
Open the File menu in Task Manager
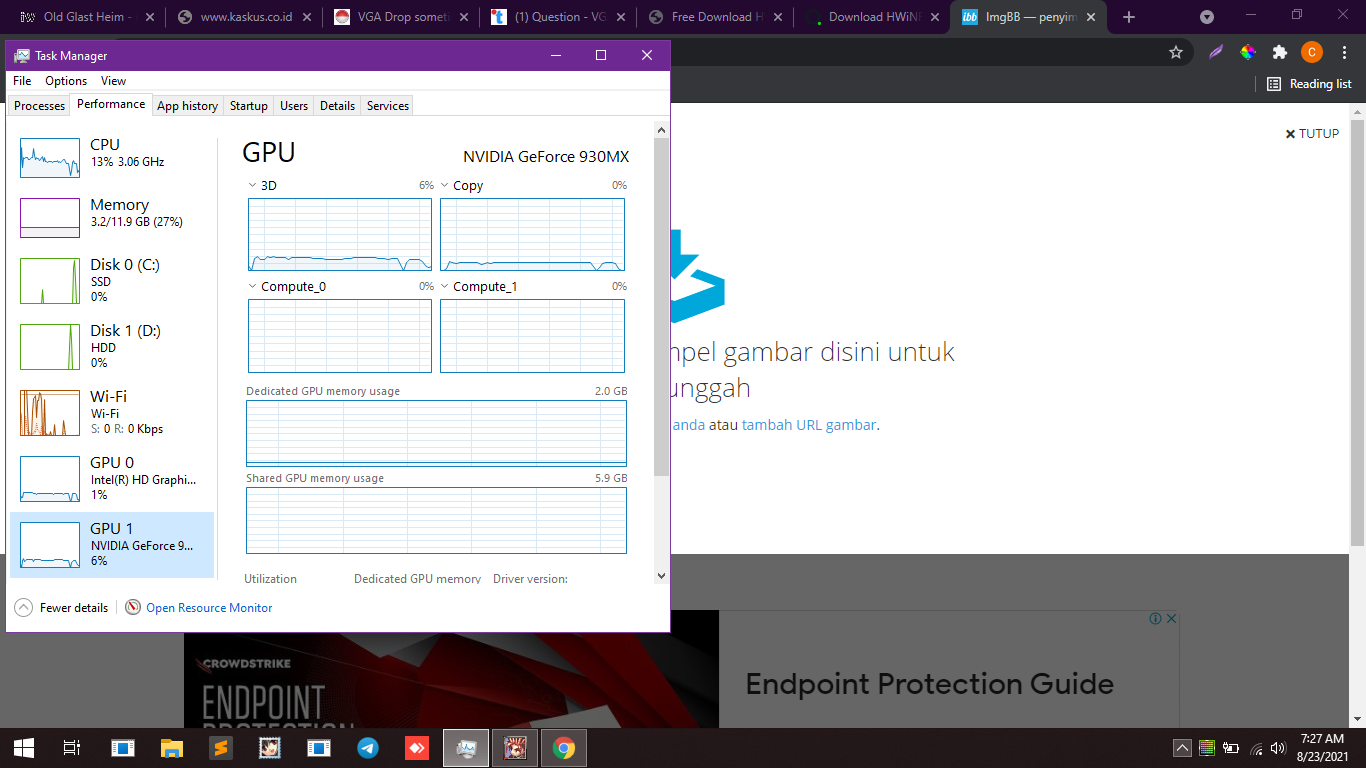click(x=22, y=81)
